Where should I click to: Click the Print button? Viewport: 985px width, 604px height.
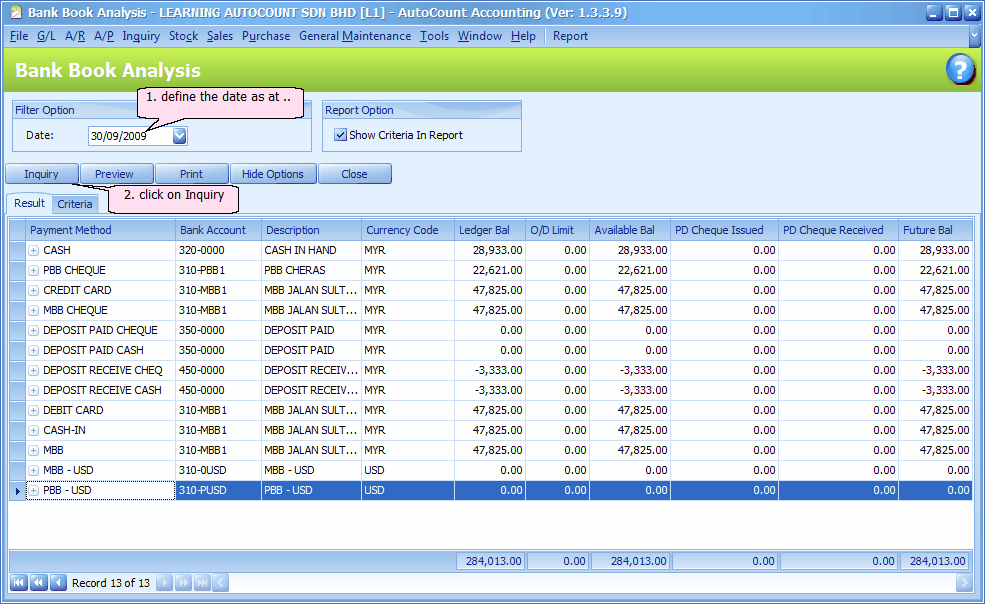(192, 173)
